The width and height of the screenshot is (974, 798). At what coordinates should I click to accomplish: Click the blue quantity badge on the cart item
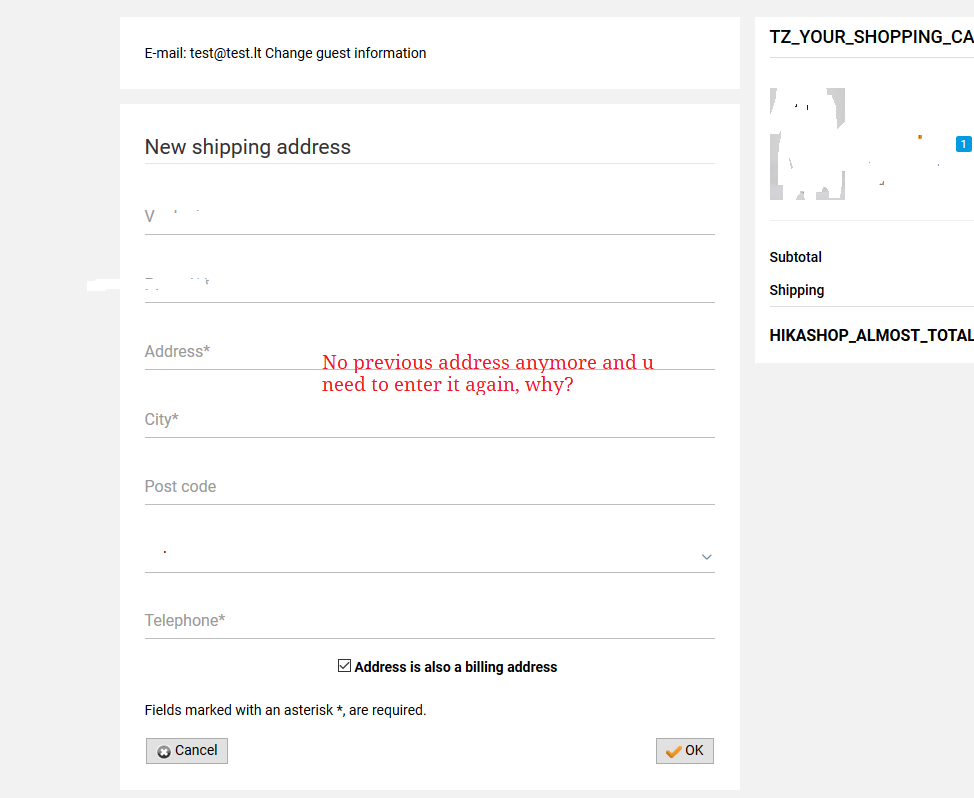tap(963, 144)
